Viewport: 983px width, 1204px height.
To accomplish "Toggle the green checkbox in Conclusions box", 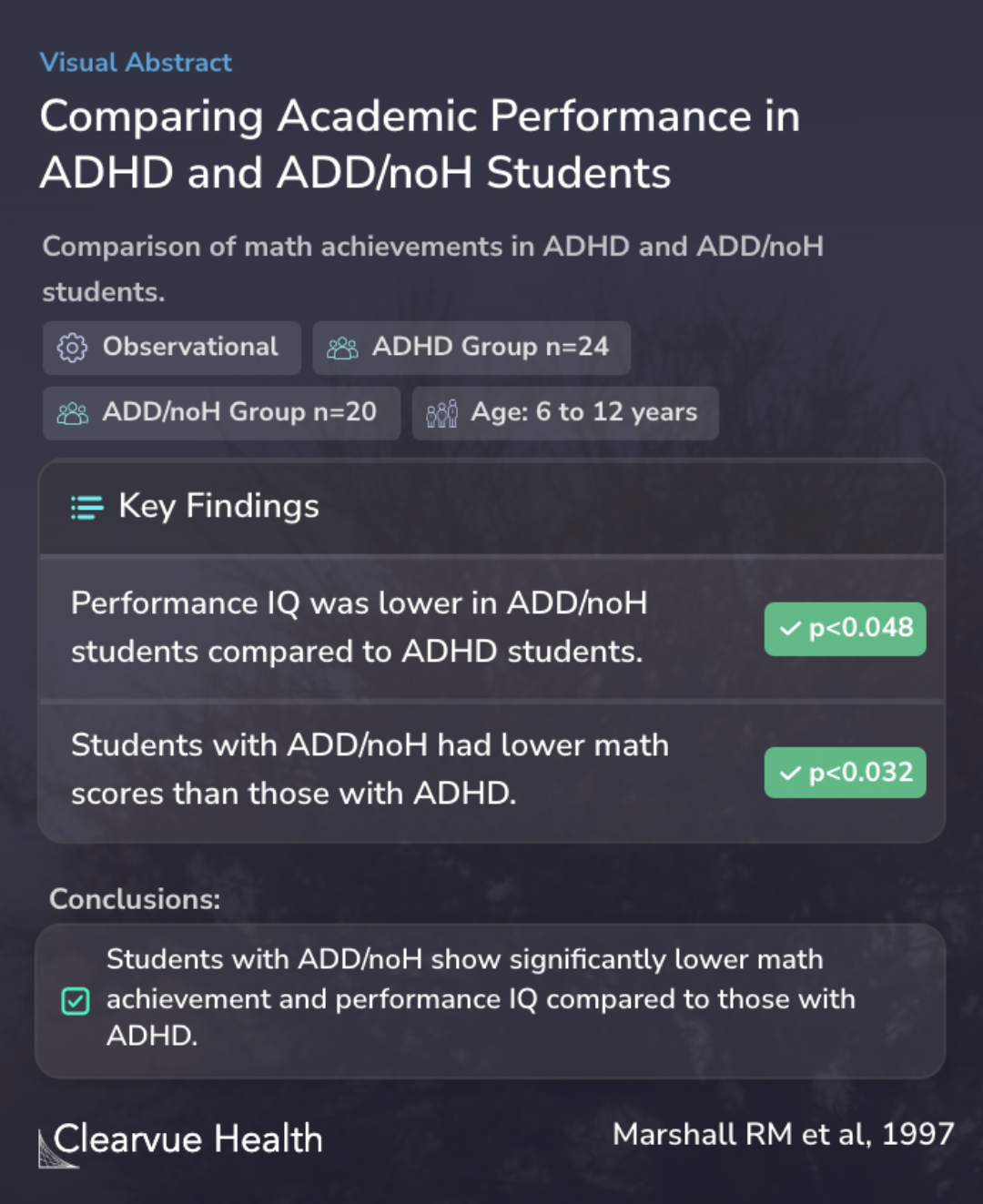I will tap(76, 1001).
